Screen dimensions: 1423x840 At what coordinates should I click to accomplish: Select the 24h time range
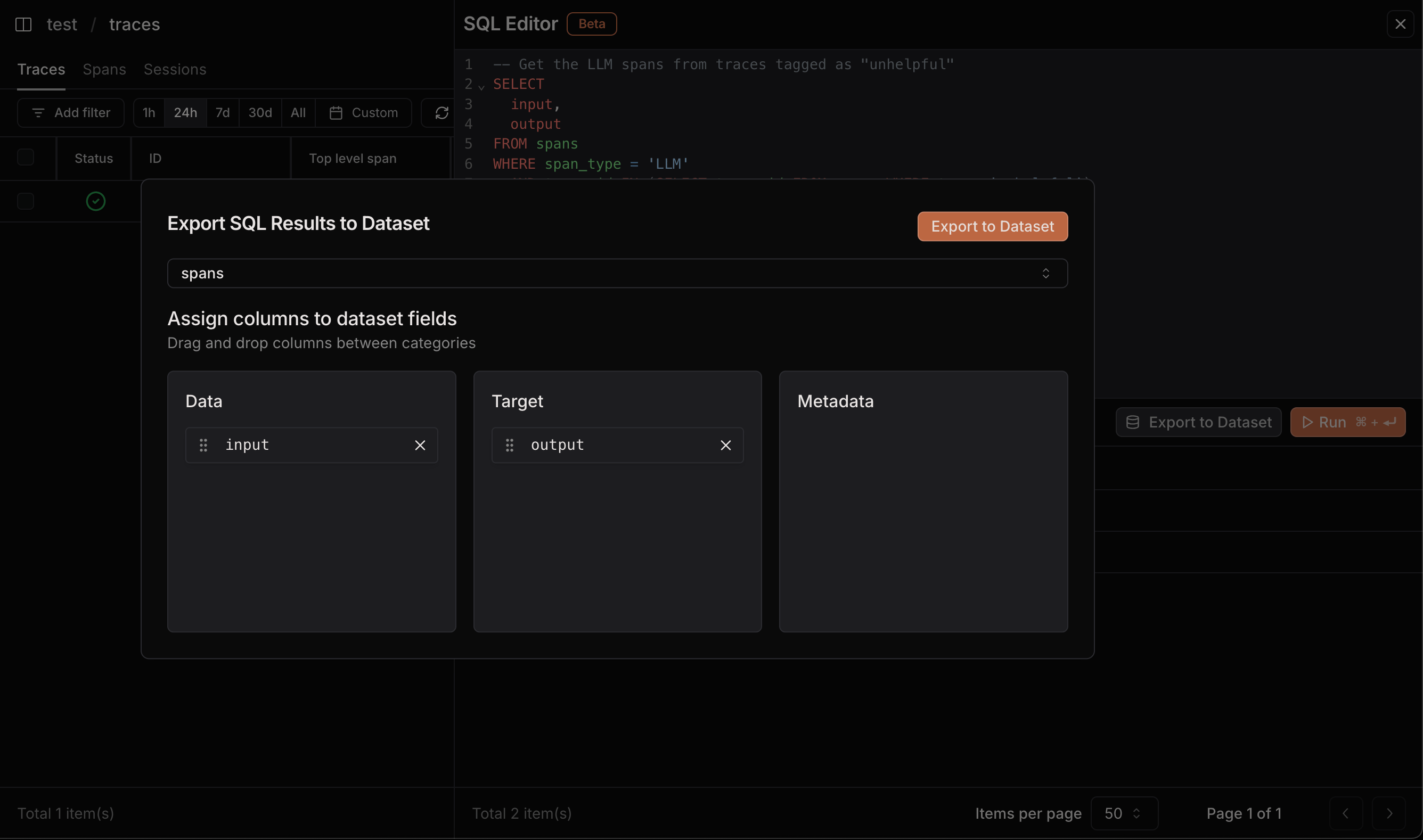tap(186, 113)
